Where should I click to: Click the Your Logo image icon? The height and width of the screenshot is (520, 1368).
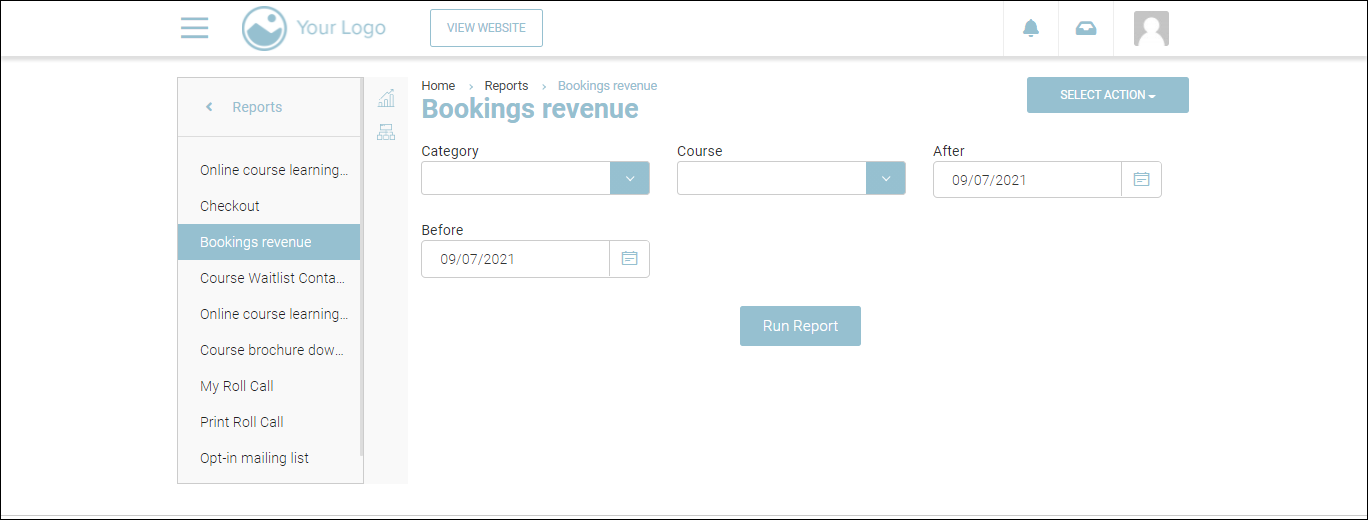(264, 28)
